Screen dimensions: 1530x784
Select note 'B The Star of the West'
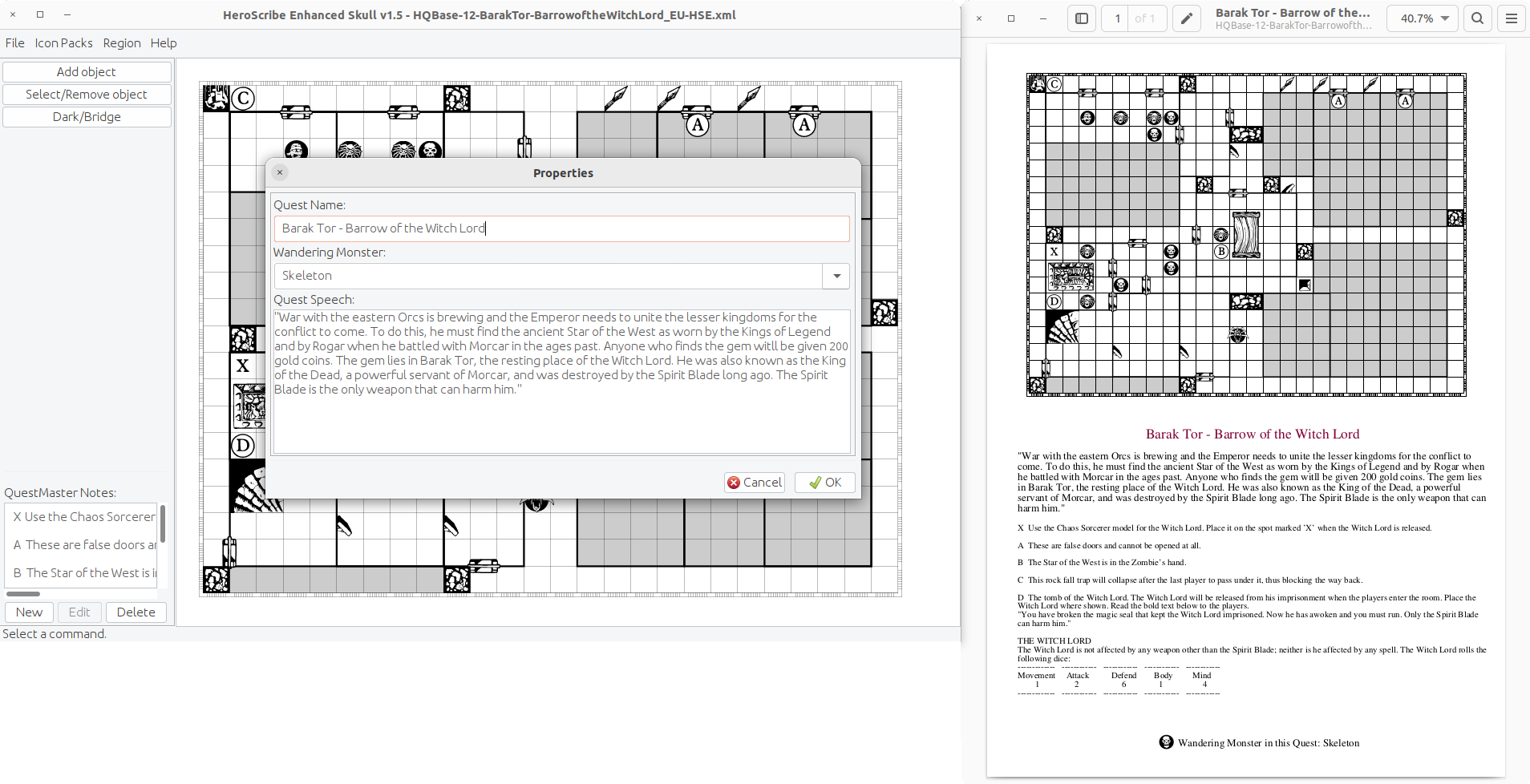pyautogui.click(x=83, y=573)
